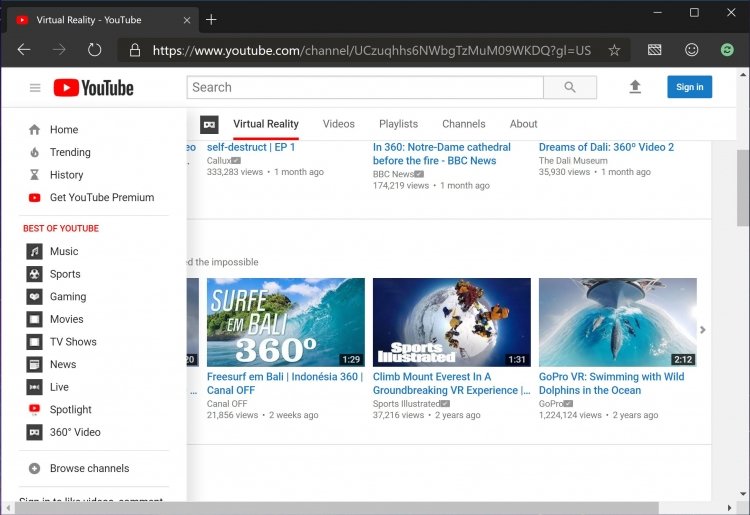The height and width of the screenshot is (515, 750).
Task: Click the TV Shows icon
Action: [x=34, y=341]
